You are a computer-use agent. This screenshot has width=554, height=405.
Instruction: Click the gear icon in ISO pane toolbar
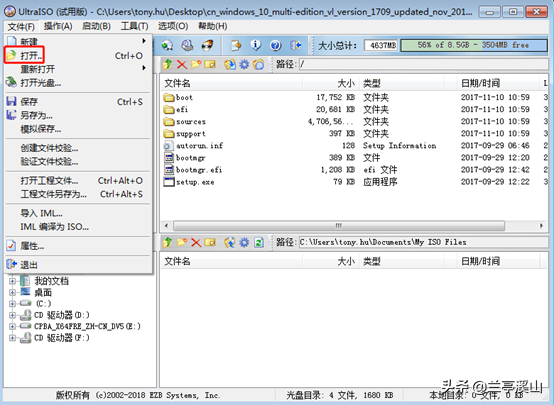coord(244,64)
